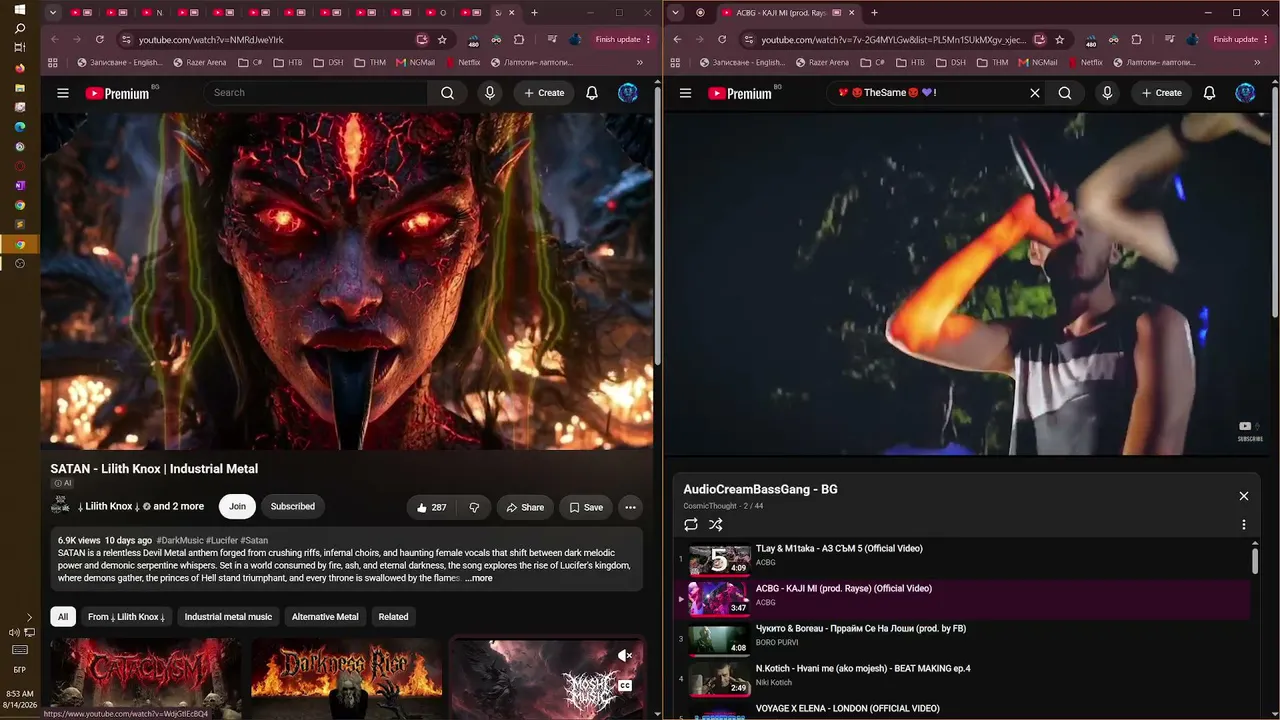Open the Extensions puzzle icon in the SATAN window
Image resolution: width=1280 pixels, height=720 pixels.
pos(519,39)
